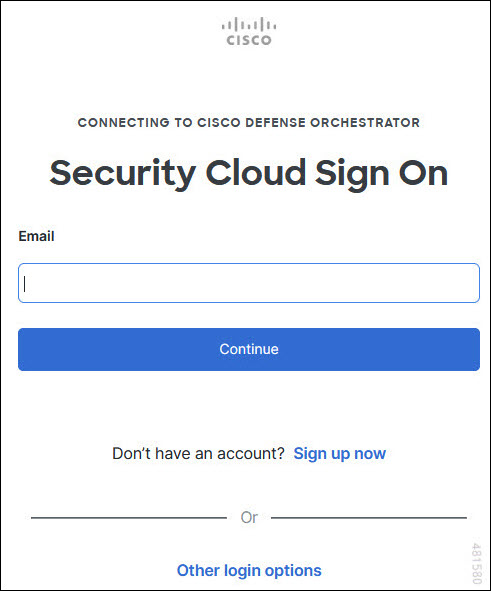Click the word 'ORCHESTRATOR' in the subtitle

365,122
